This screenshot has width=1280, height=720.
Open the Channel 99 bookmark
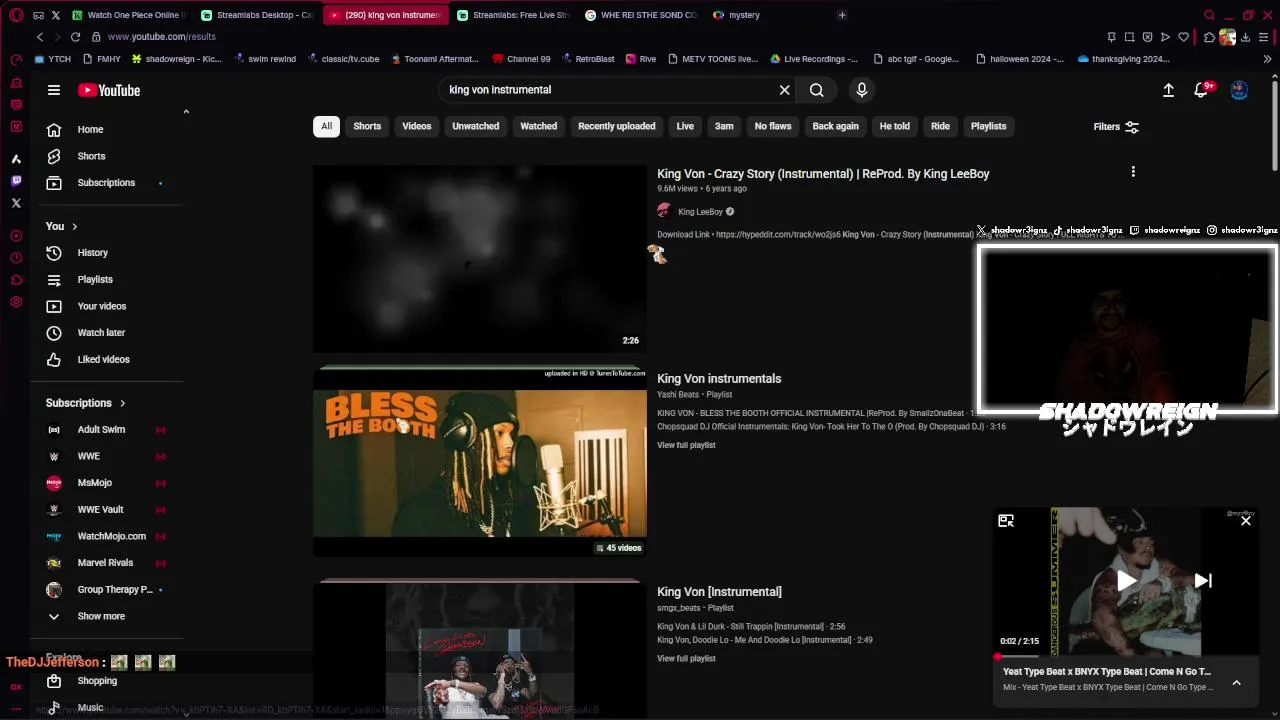[521, 59]
